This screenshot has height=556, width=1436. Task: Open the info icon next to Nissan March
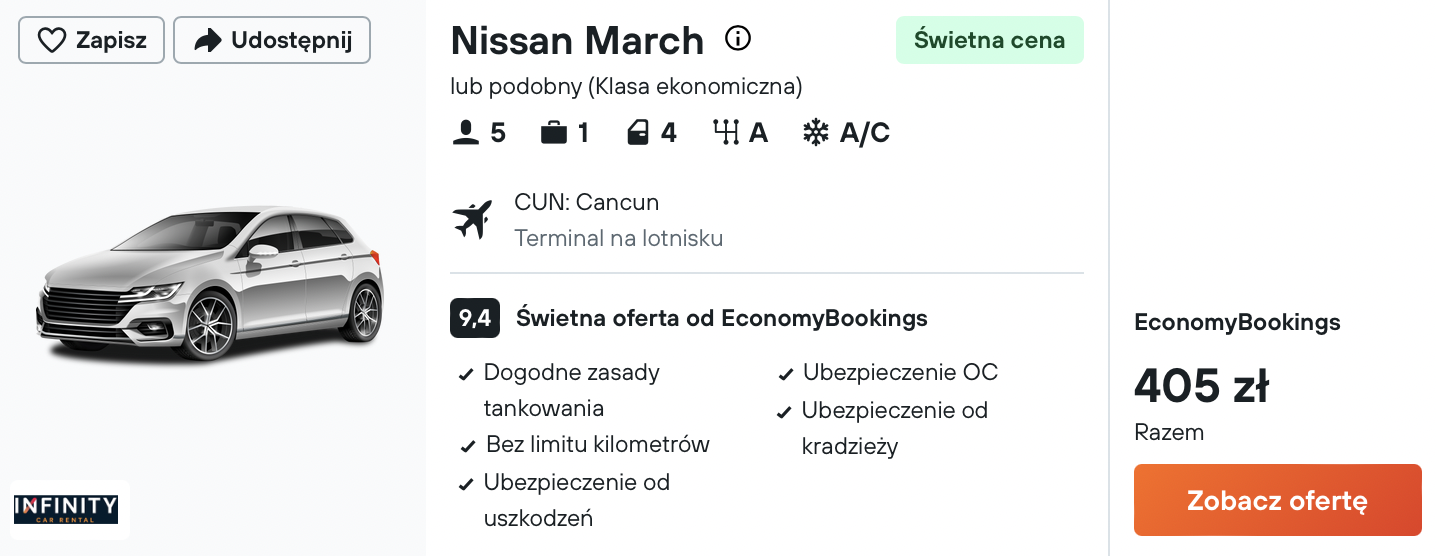[x=737, y=39]
